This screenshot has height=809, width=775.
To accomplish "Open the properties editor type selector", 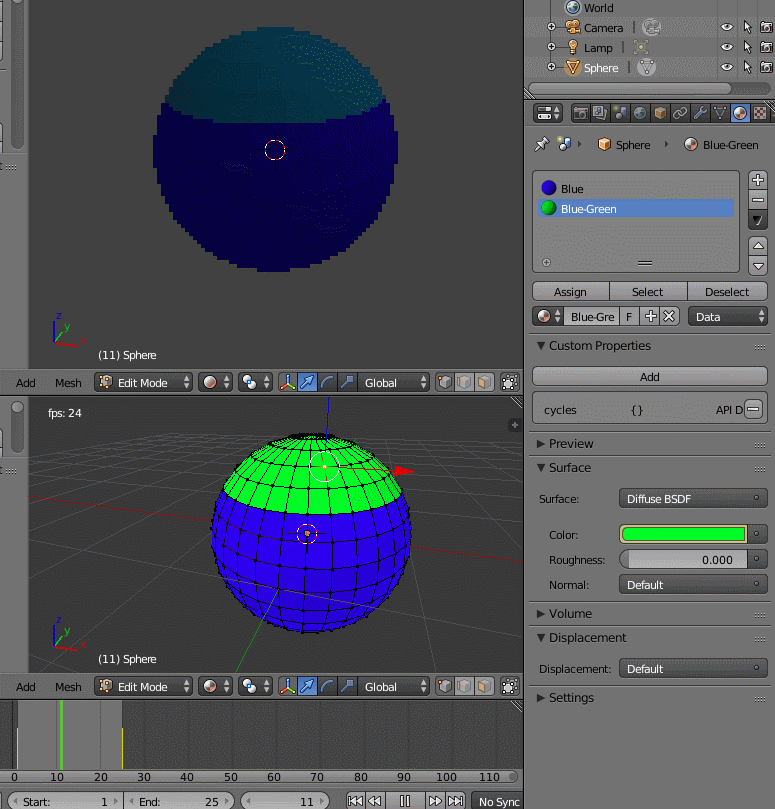I will click(x=547, y=113).
